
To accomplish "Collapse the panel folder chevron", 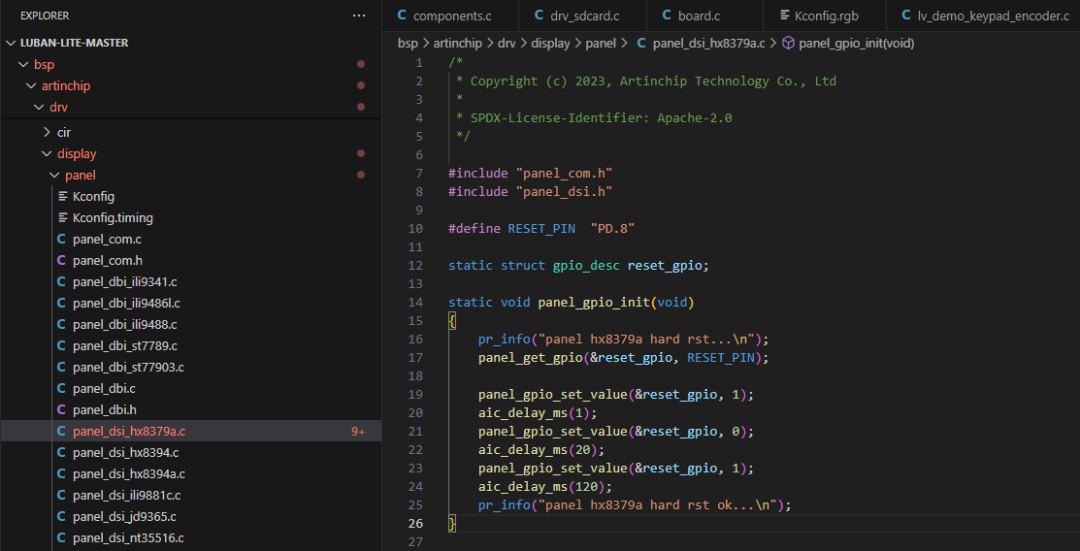I will tap(55, 175).
